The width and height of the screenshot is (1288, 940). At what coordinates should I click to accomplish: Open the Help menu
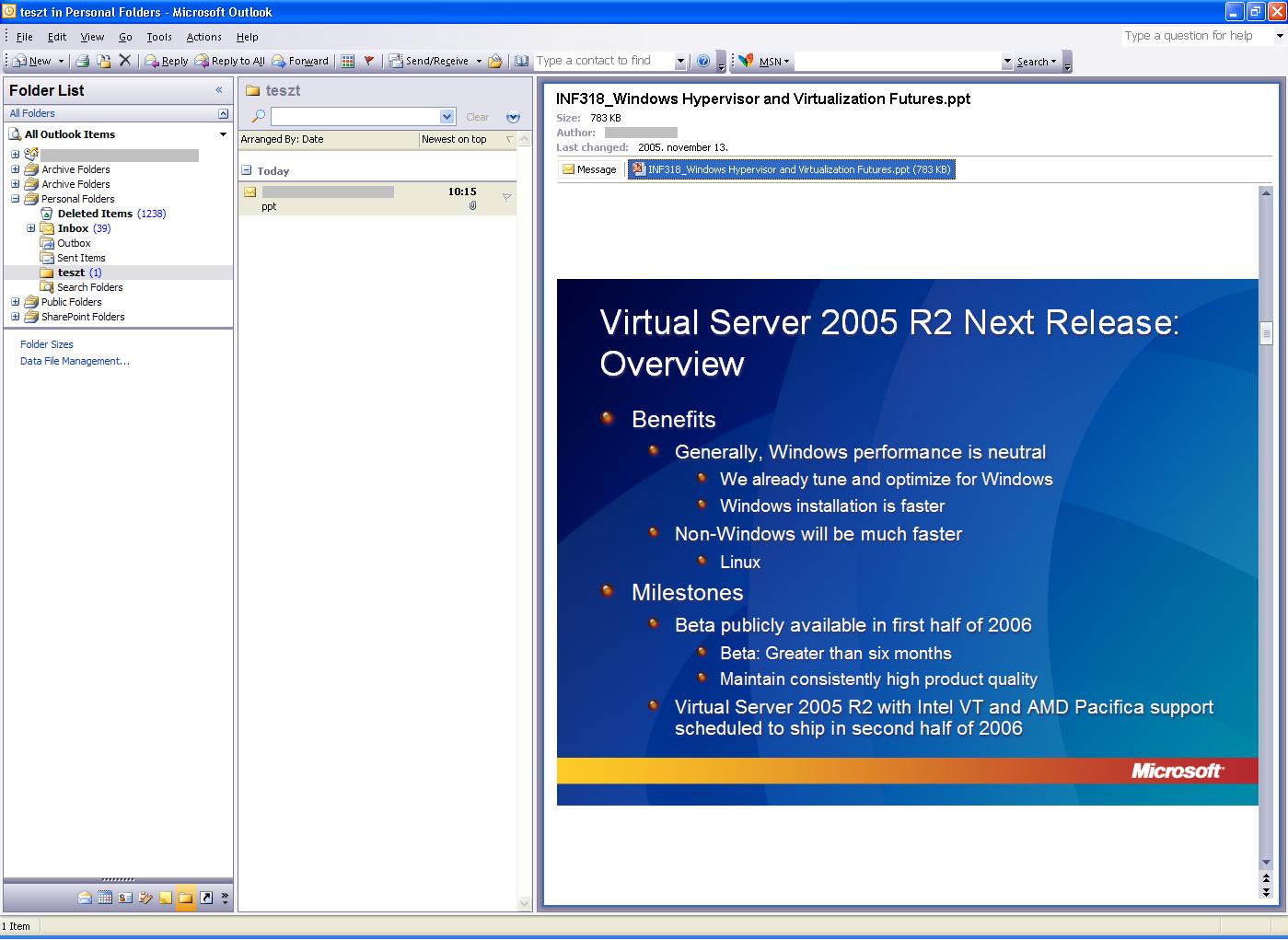click(247, 37)
